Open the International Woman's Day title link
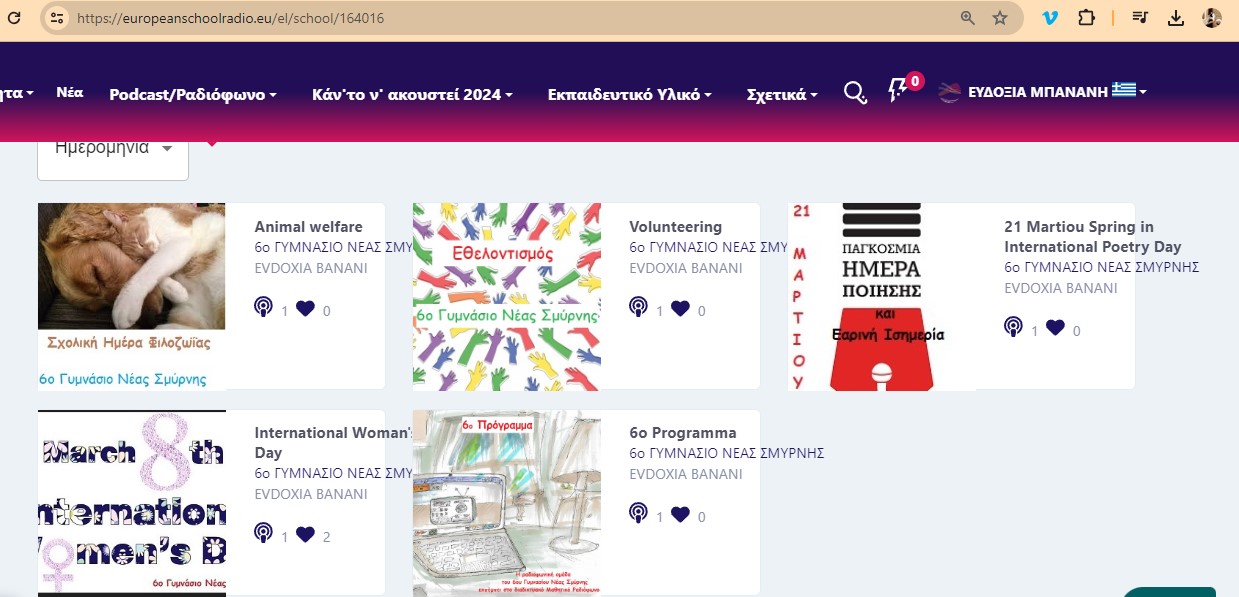Viewport: 1239px width, 597px height. (x=333, y=443)
